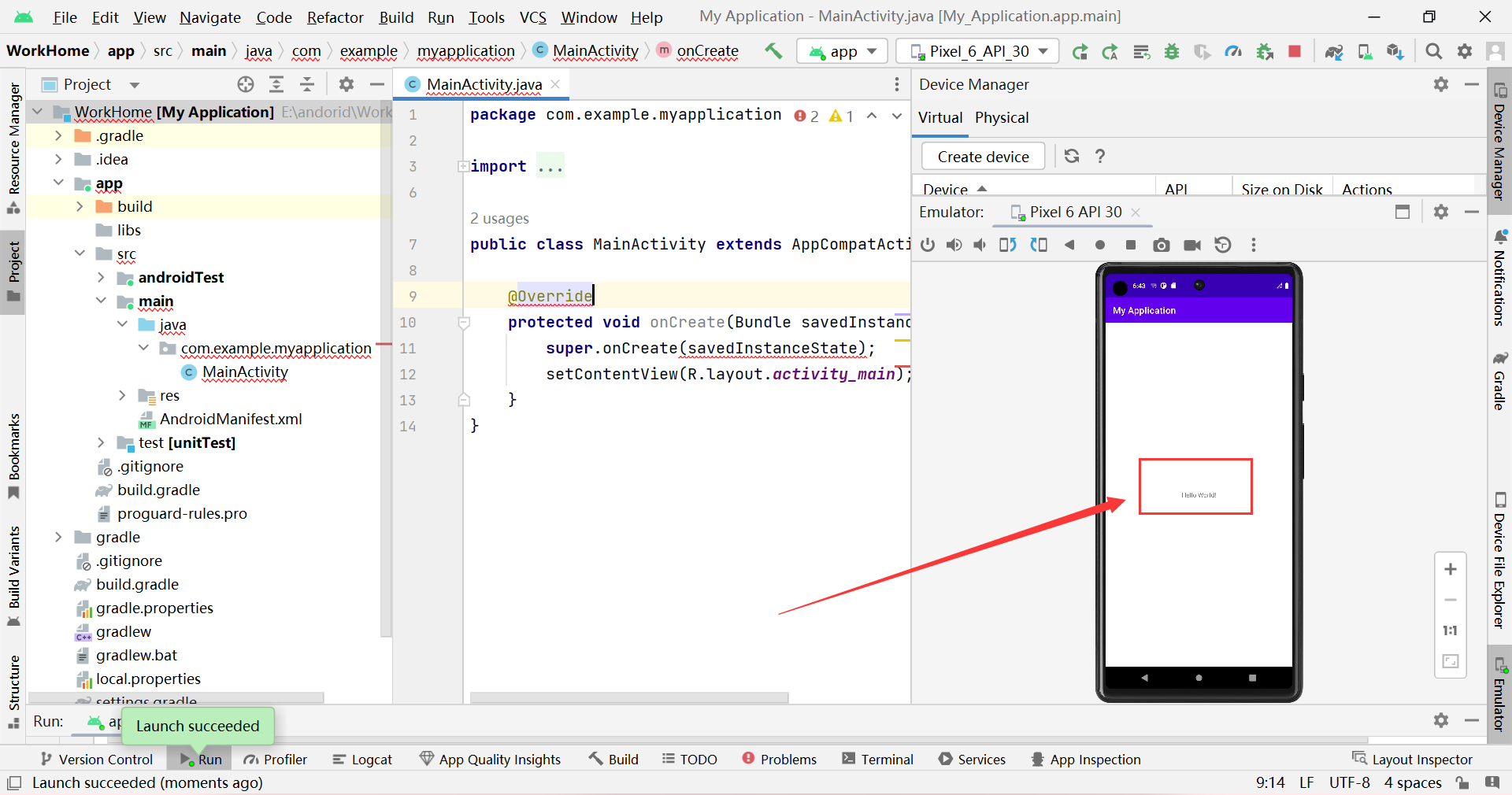This screenshot has height=795, width=1512.
Task: Click emulator Back triangle icon
Action: tap(1069, 245)
